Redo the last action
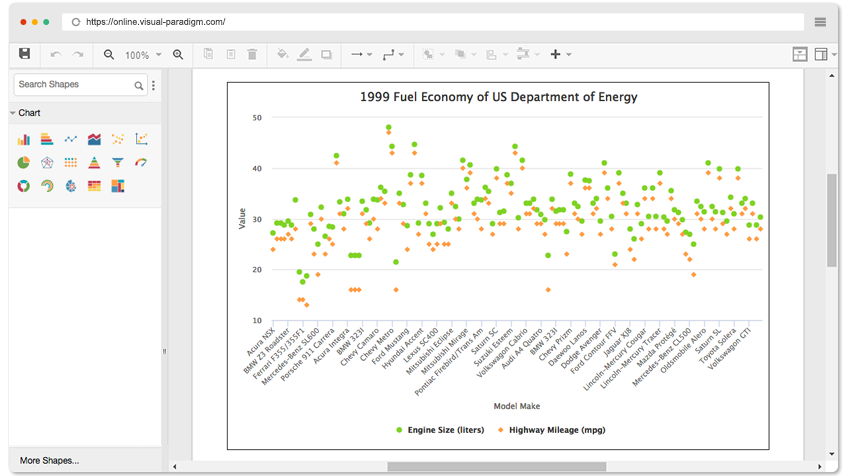 [78, 55]
